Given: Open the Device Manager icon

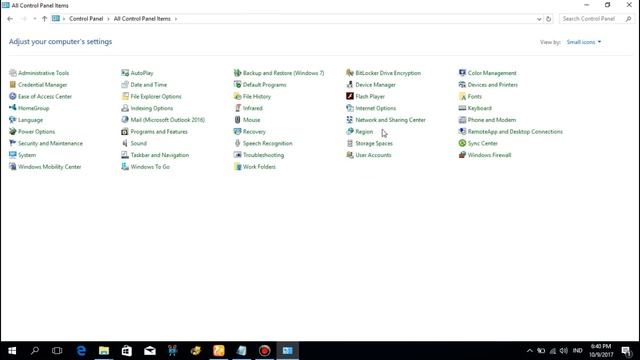Looking at the screenshot, I should pos(350,85).
